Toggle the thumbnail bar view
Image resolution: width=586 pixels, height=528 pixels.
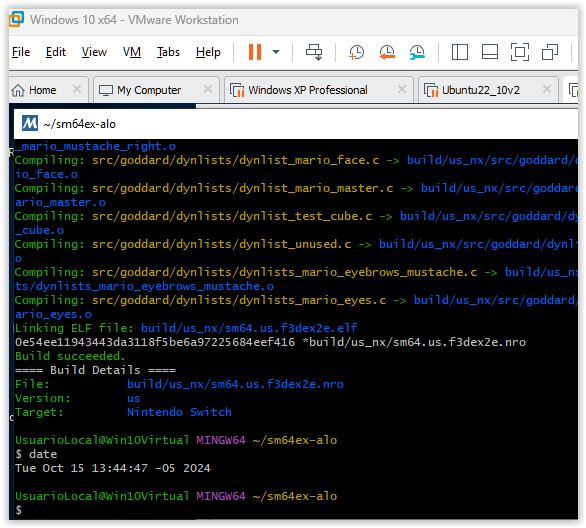490,52
